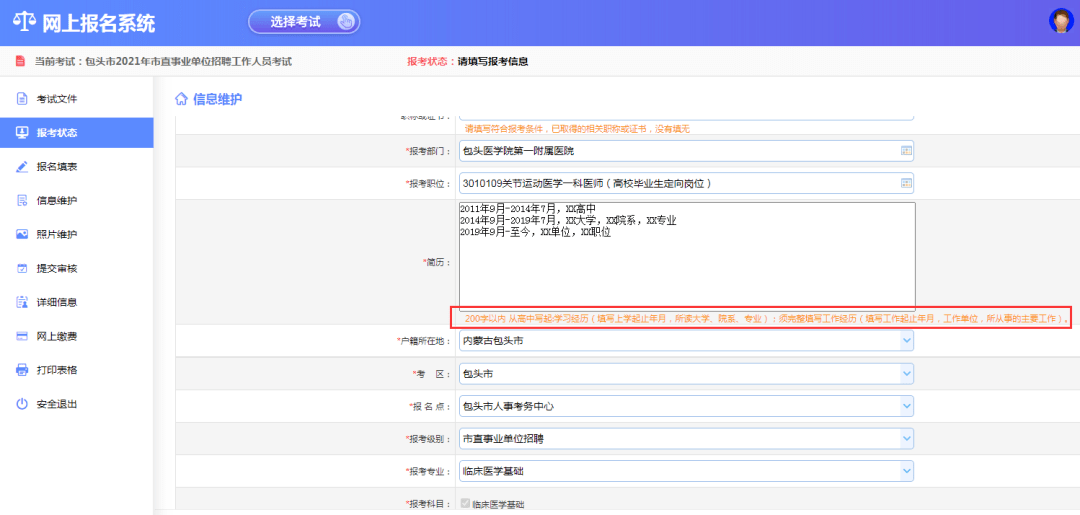The width and height of the screenshot is (1080, 515).
Task: Click the 照片维护 picture icon
Action: 22,234
